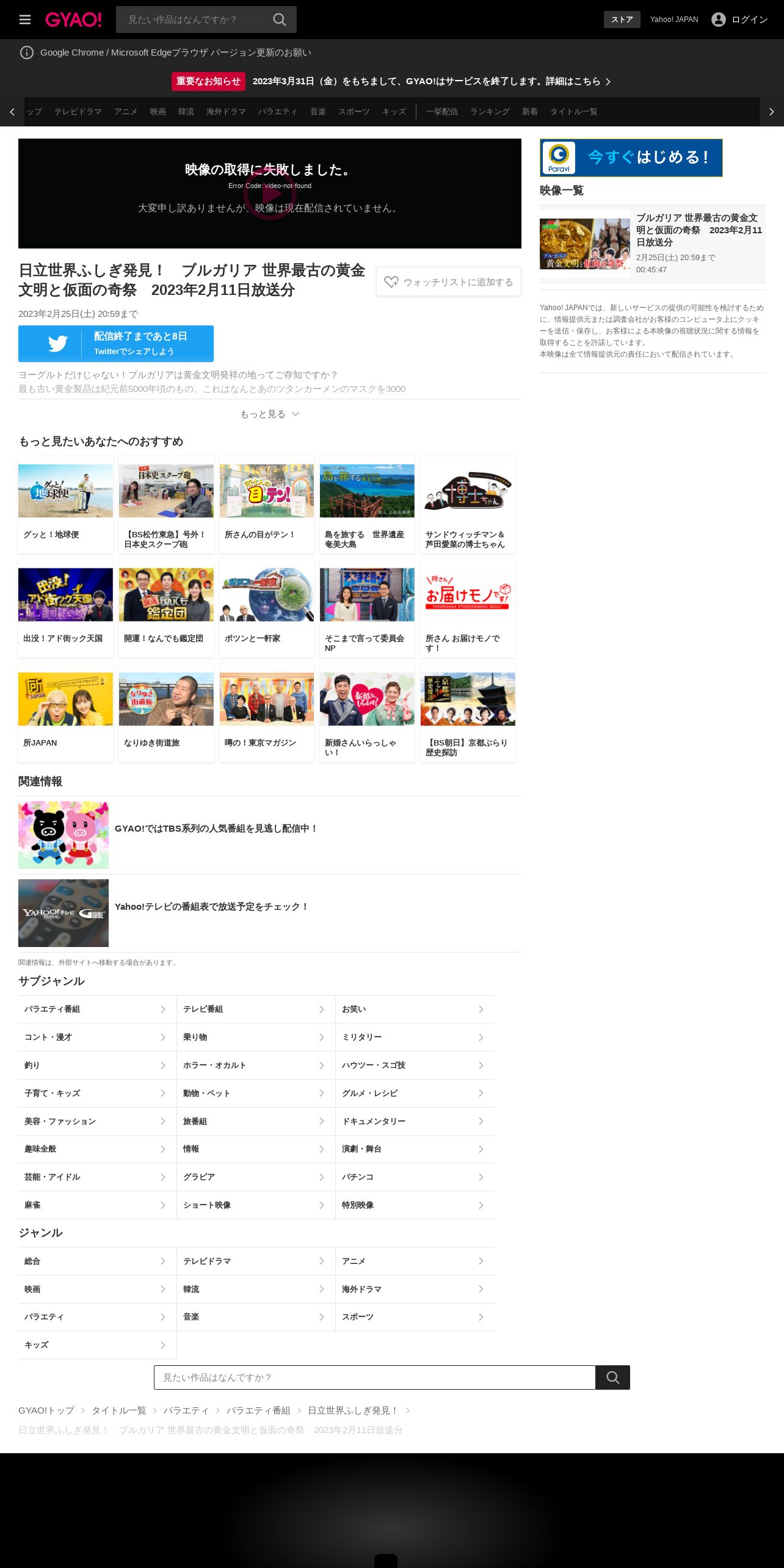
Task: Click 日立世界ふしぎ発見！ breadcrumb
Action: (x=353, y=1410)
